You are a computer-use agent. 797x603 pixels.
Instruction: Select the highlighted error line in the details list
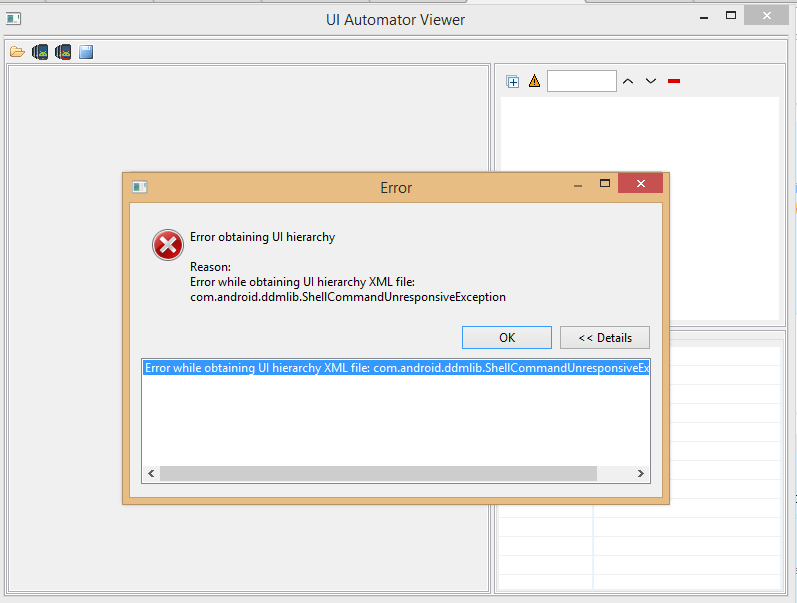pyautogui.click(x=396, y=368)
